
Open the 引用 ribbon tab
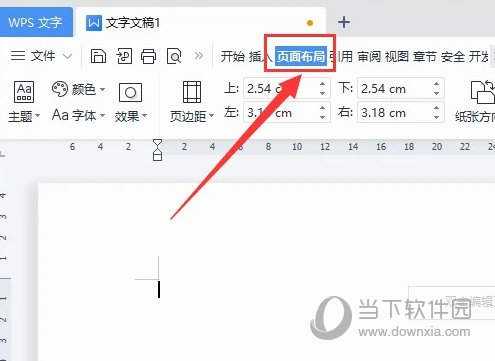(x=341, y=56)
